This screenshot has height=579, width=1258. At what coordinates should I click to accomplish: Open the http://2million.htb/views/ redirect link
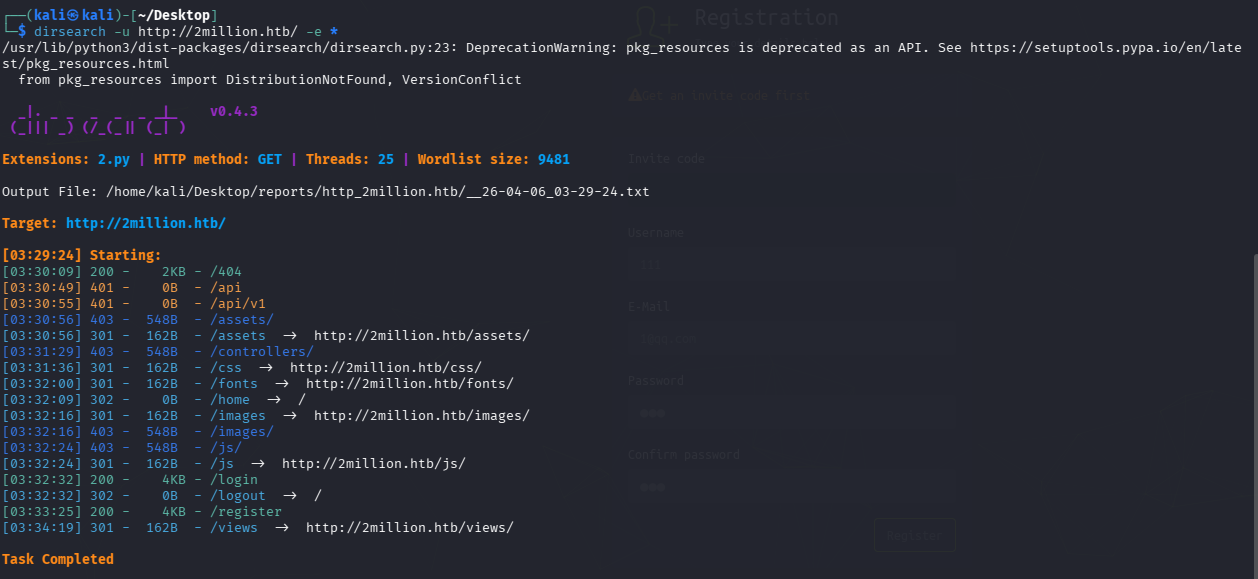[x=409, y=528]
